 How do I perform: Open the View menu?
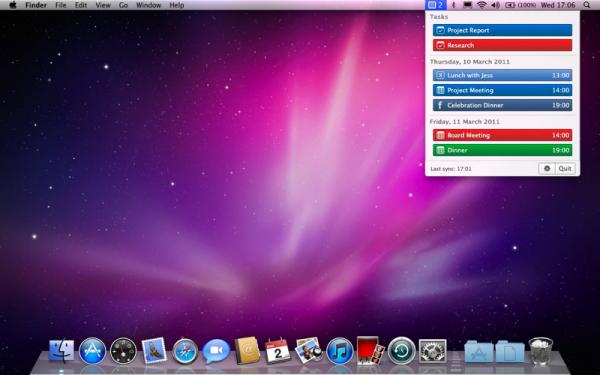[x=103, y=5]
